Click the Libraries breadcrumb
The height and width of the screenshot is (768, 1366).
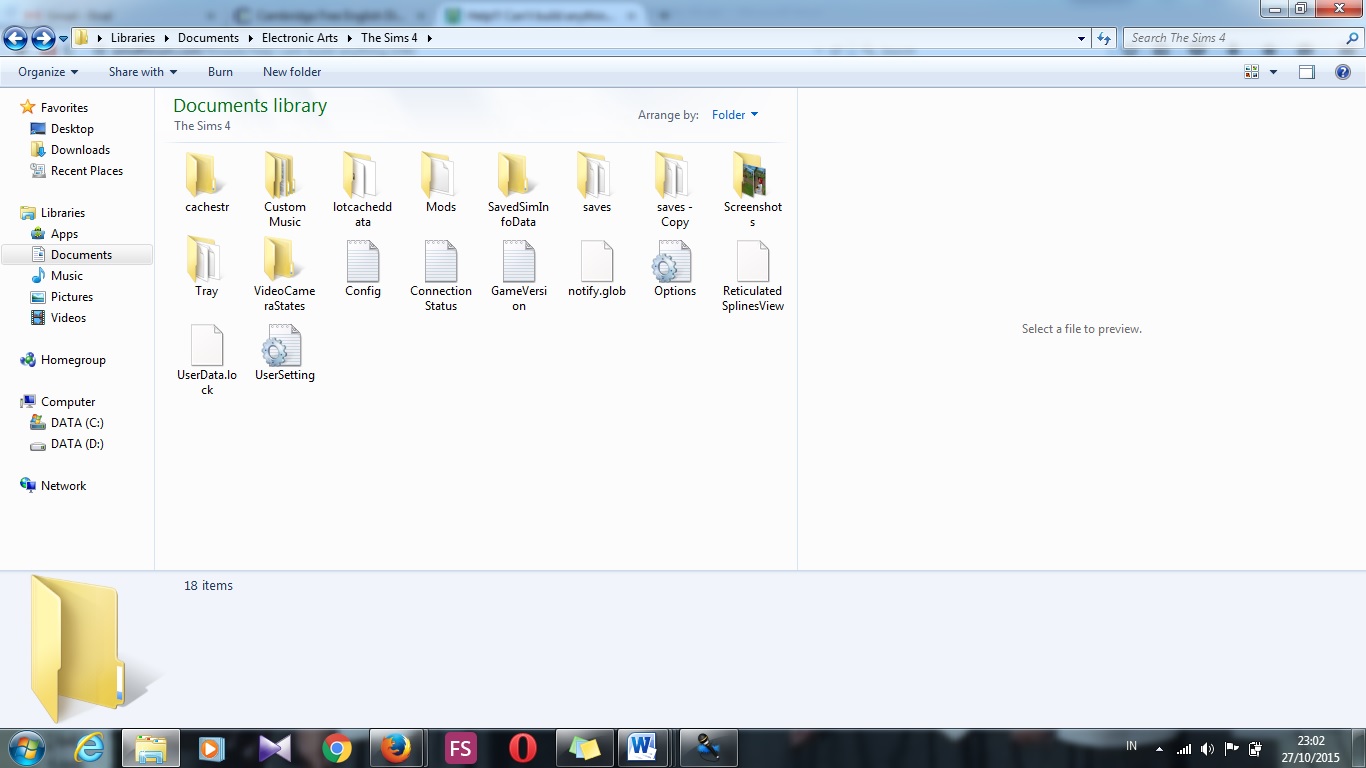tap(133, 38)
